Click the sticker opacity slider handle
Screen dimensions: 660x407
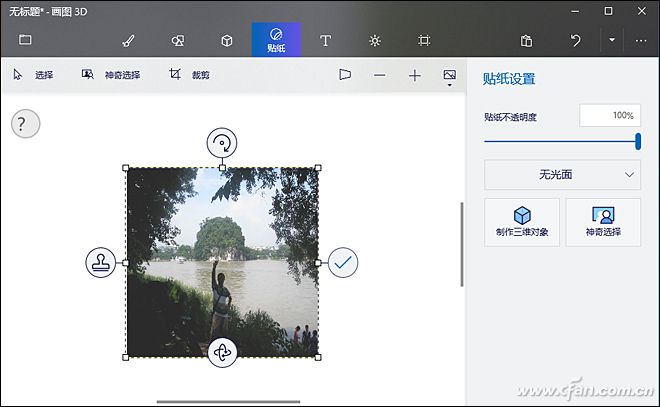pos(638,141)
